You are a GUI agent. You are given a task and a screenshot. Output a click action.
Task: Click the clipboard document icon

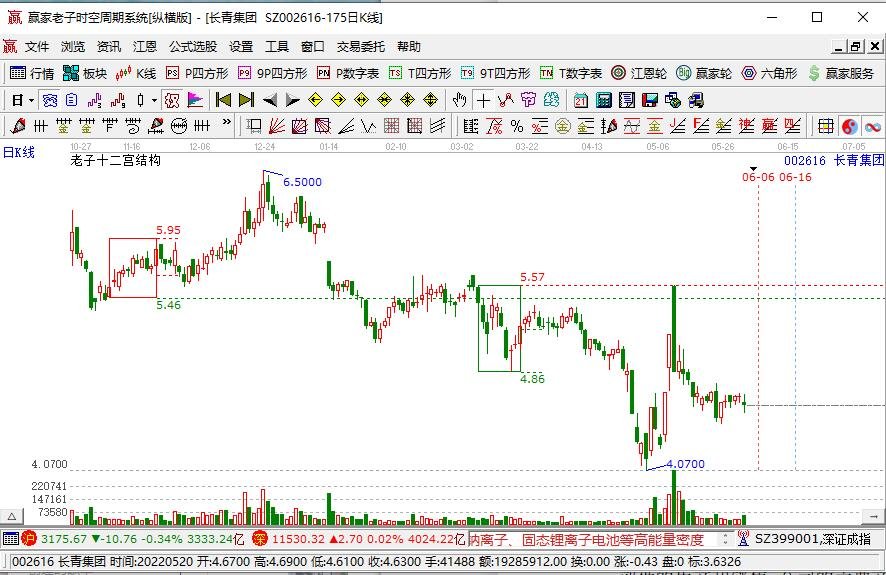[71, 101]
